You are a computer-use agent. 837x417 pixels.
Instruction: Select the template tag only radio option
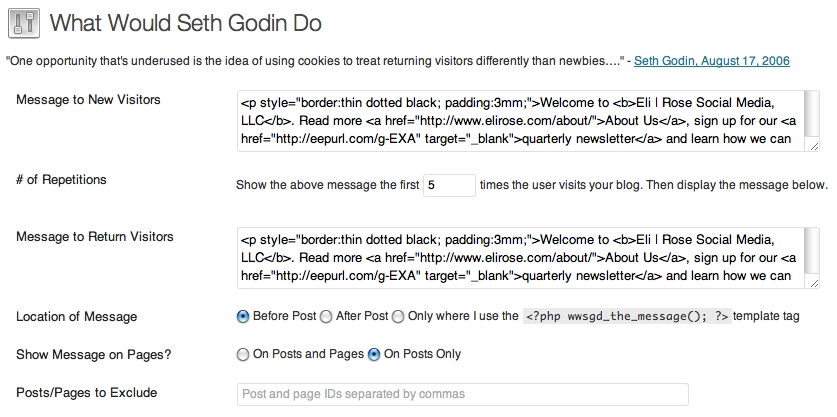(x=398, y=317)
